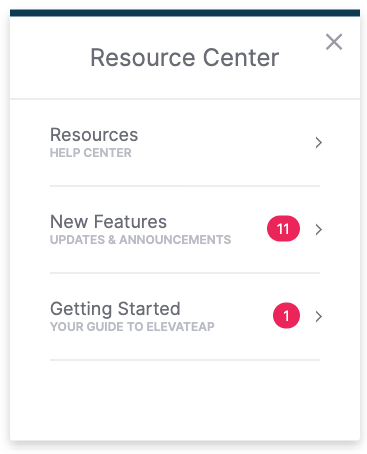
Task: Click the separator below New Features row
Action: (x=185, y=273)
